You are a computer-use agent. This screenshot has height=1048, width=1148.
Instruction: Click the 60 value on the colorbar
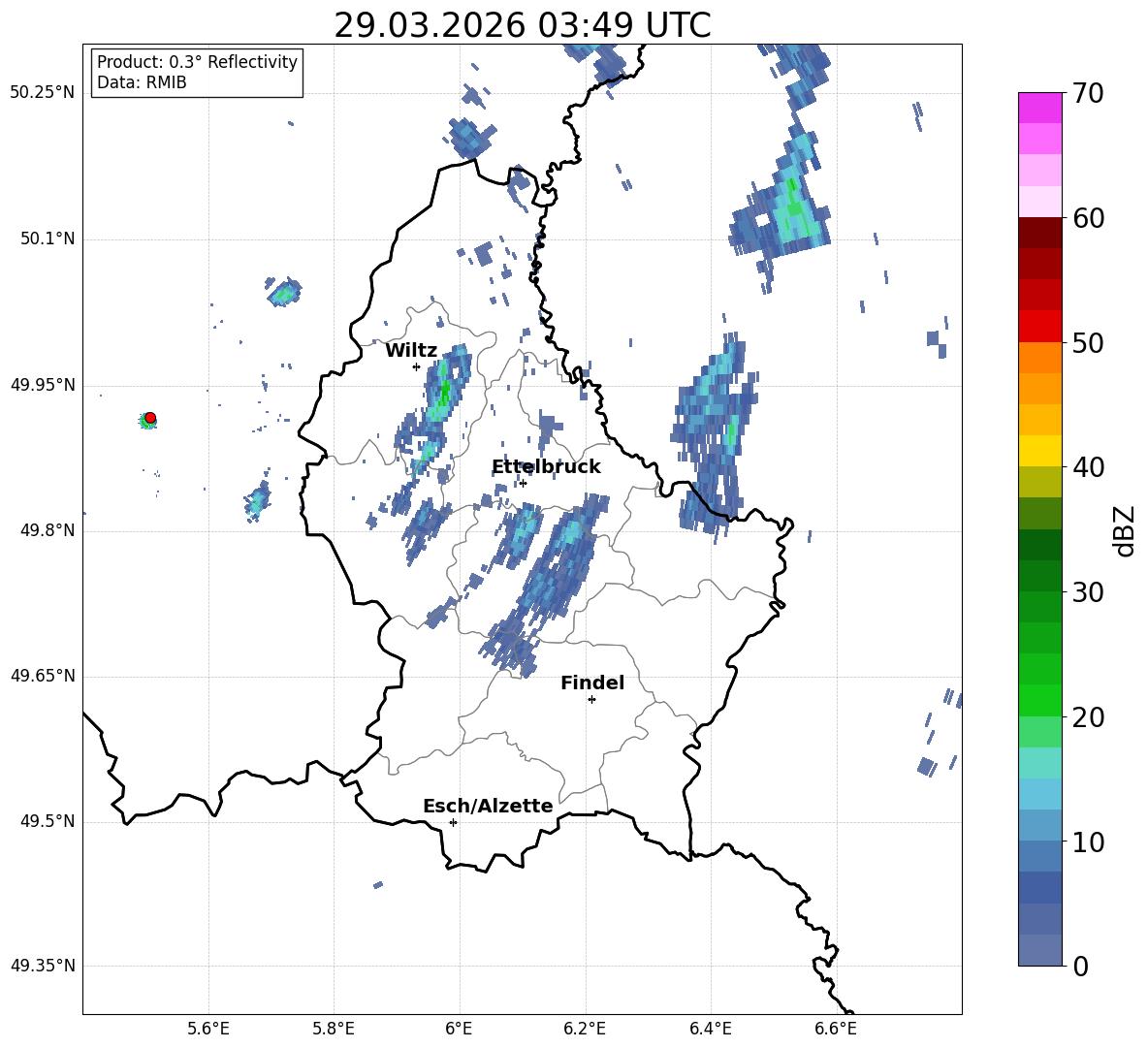coord(1088,218)
